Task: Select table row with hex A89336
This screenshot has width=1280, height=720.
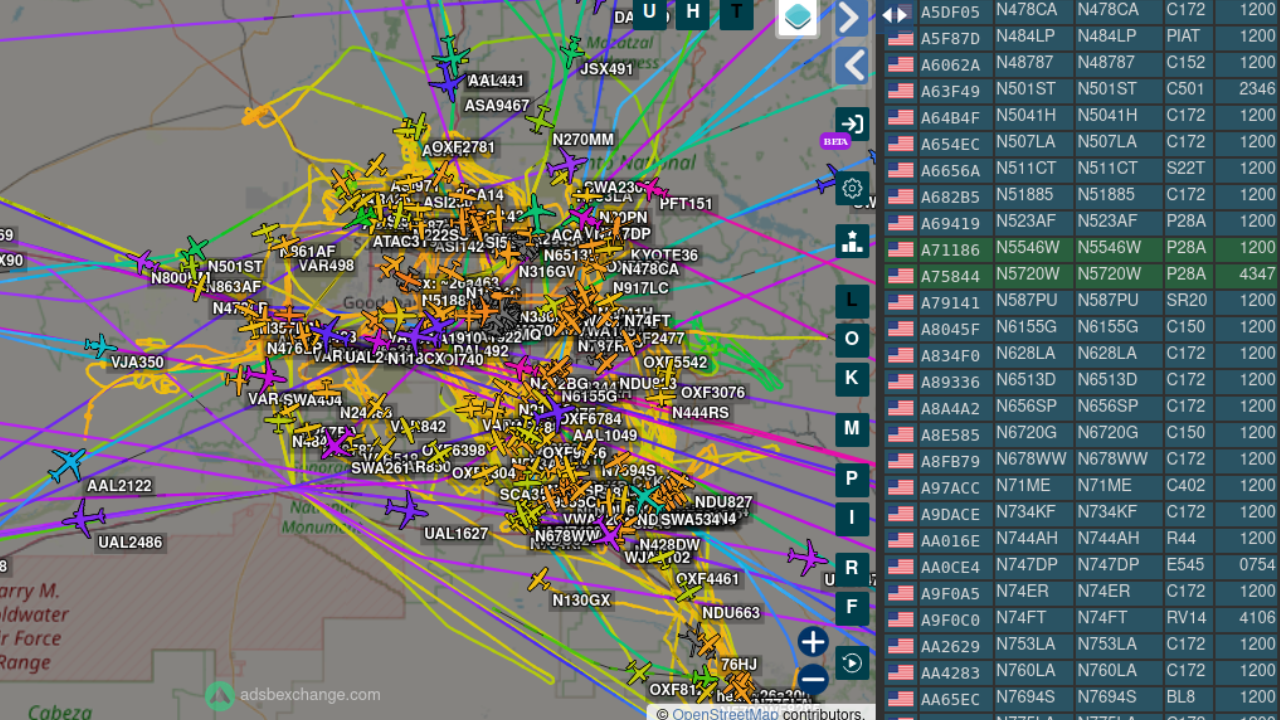Action: tap(1082, 380)
